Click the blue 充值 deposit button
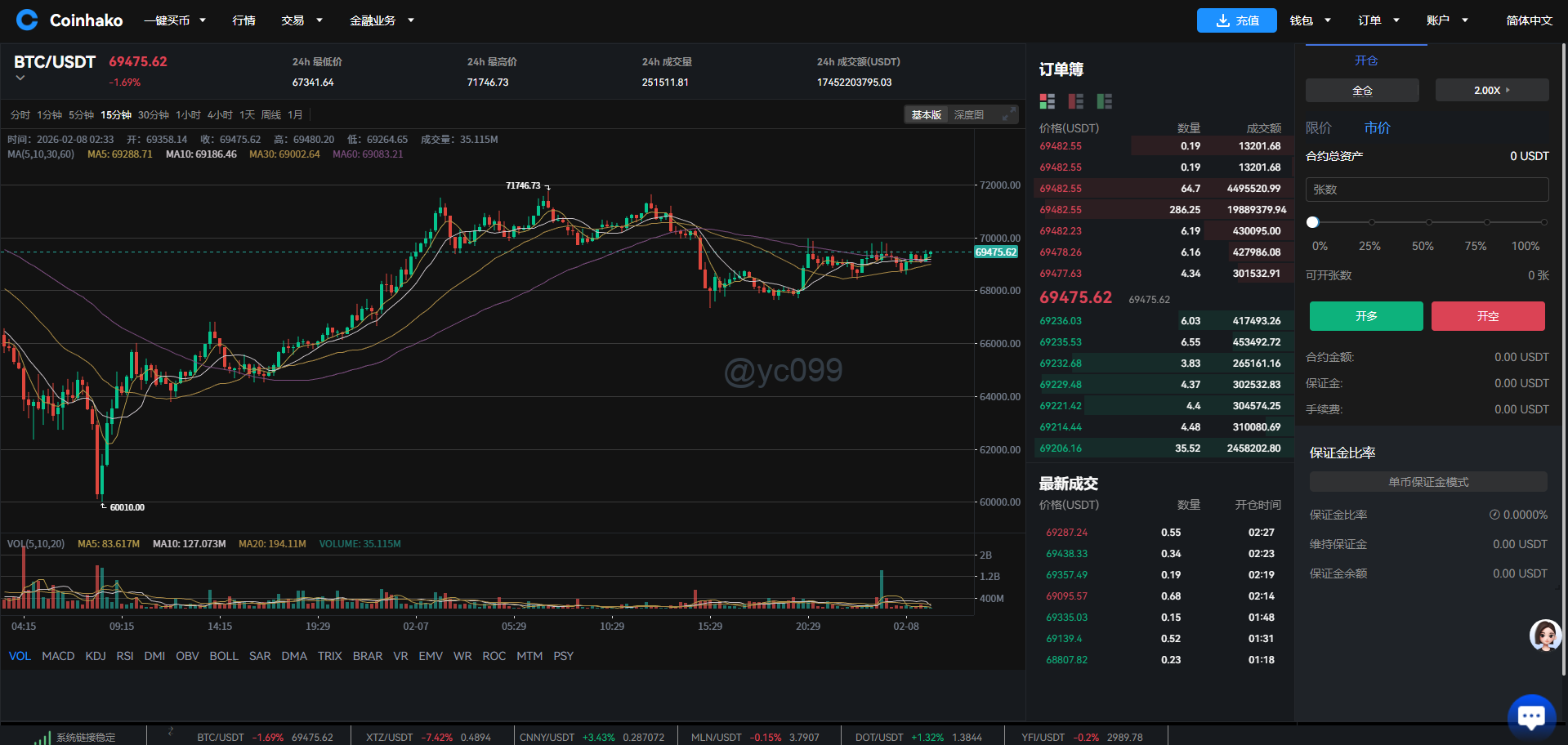This screenshot has height=745, width=1568. (1236, 20)
